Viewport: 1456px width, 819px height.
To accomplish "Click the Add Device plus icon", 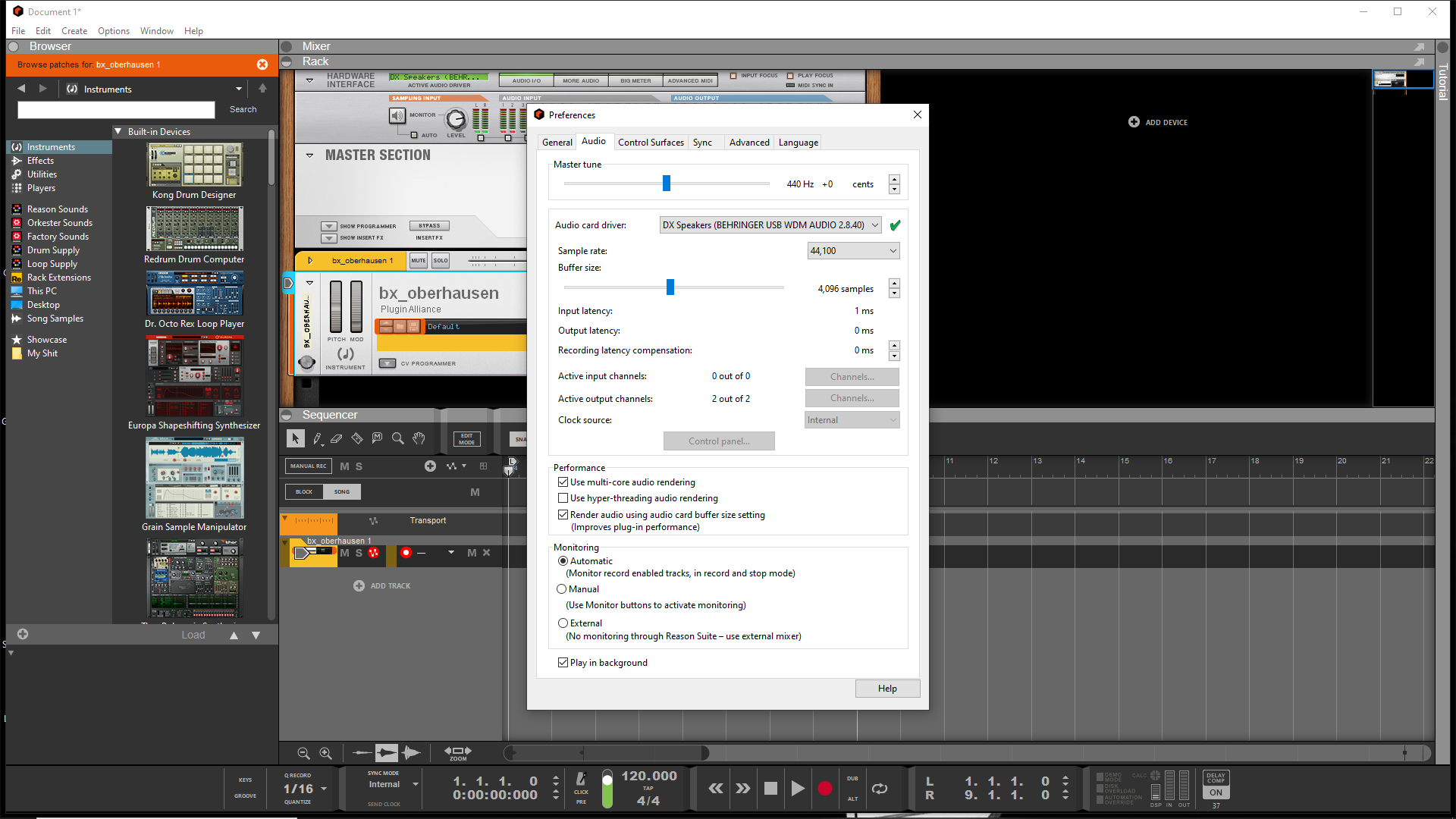I will tap(1134, 122).
